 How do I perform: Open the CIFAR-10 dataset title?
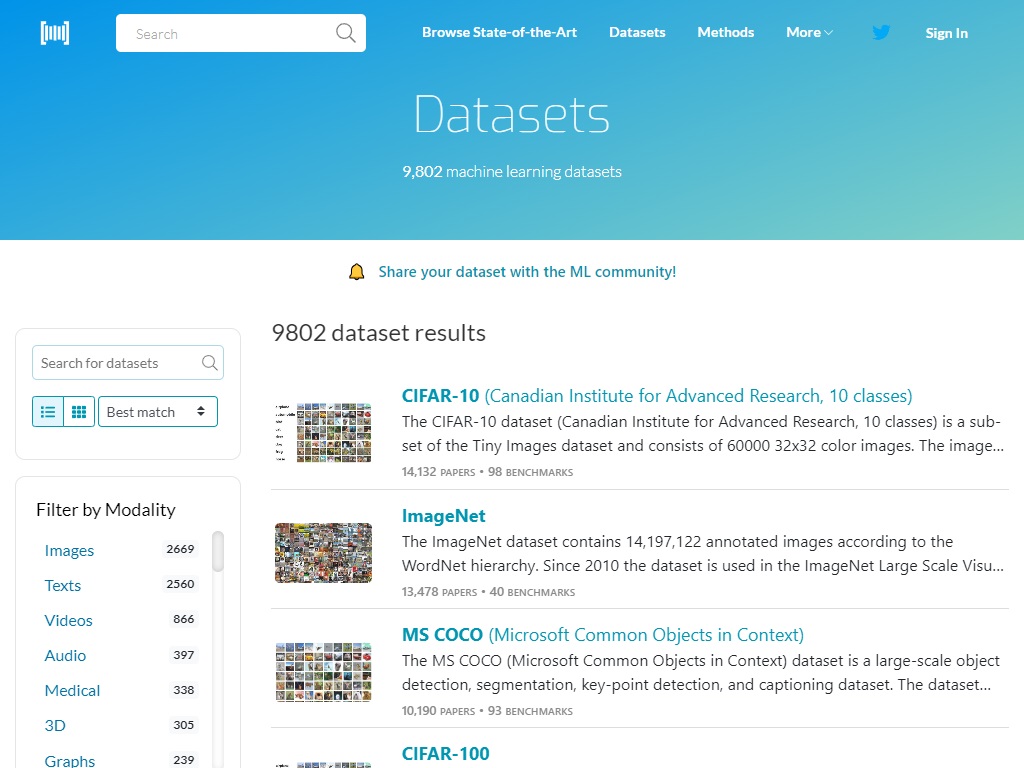pyautogui.click(x=657, y=396)
